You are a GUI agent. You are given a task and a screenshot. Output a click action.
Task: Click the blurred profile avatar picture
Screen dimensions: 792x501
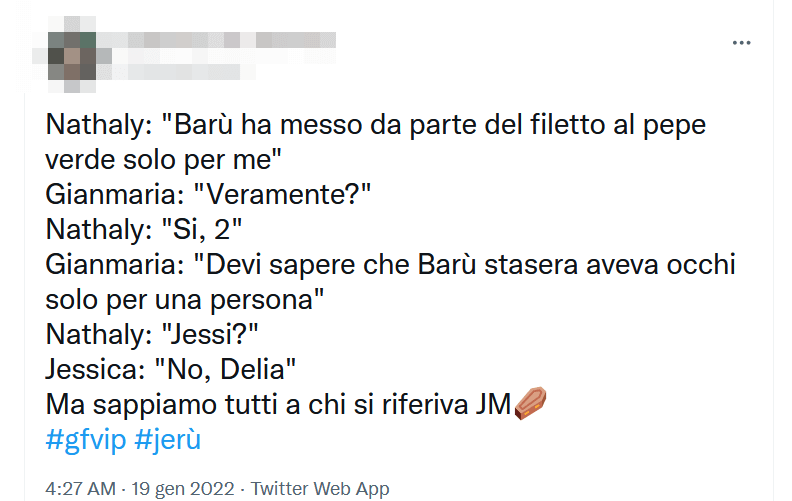(72, 55)
